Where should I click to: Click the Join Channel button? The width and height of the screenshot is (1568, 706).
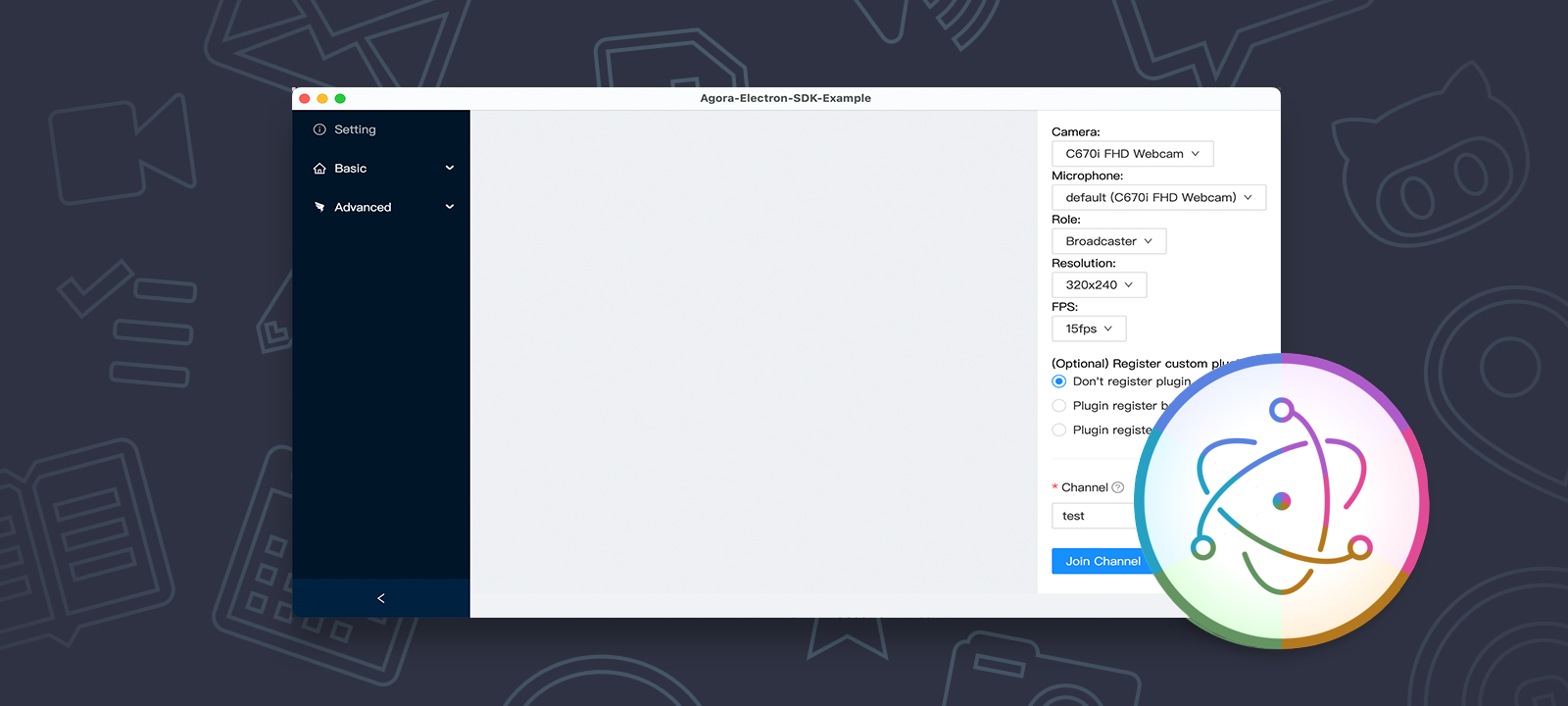[x=1102, y=561]
